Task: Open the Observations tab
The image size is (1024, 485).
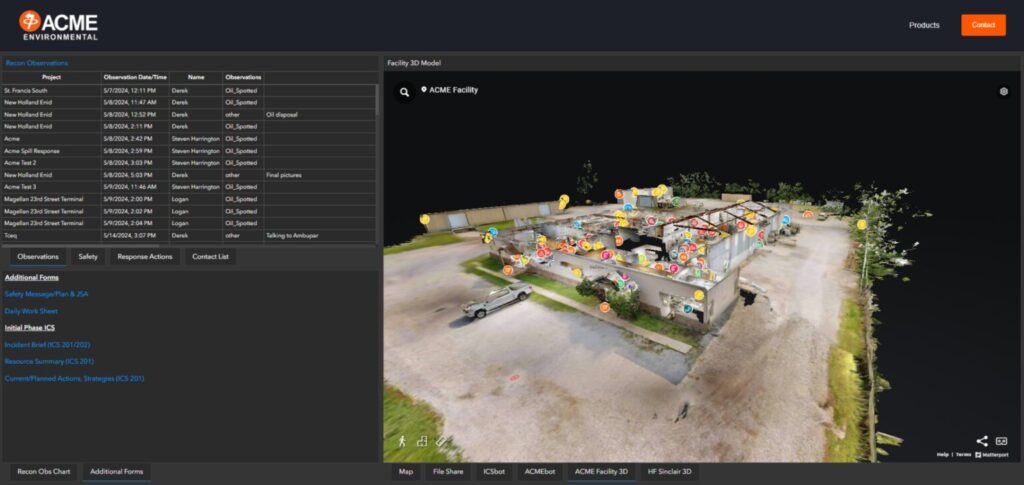Action: point(38,257)
